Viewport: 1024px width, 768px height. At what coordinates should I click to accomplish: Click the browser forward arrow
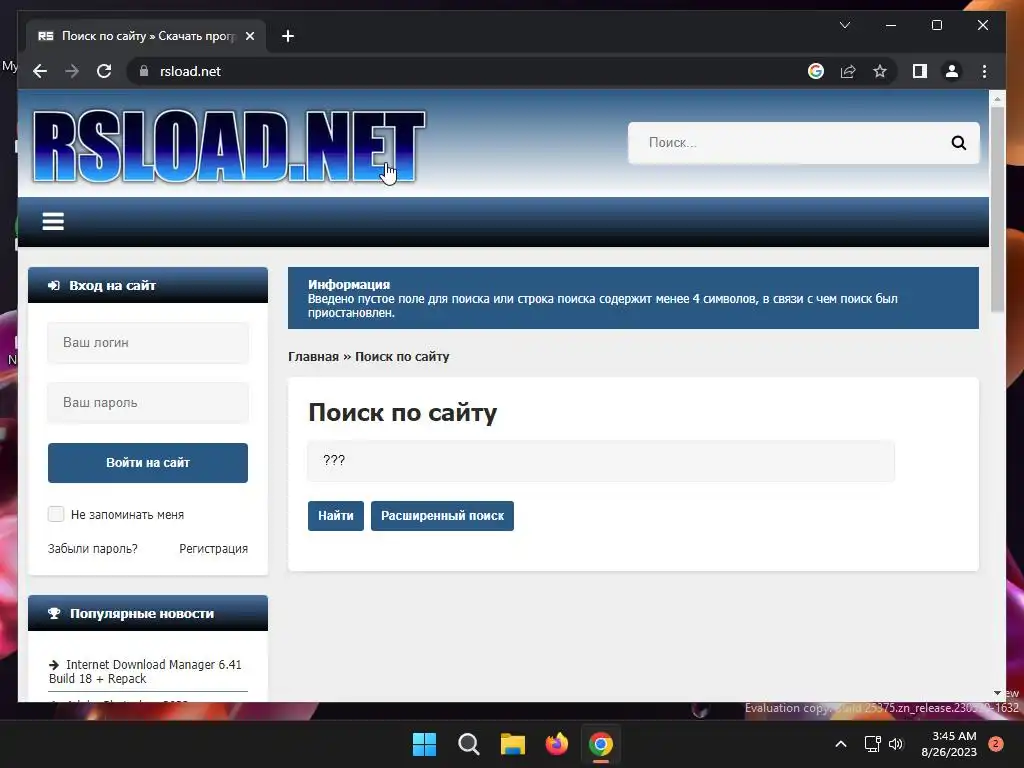coord(72,71)
